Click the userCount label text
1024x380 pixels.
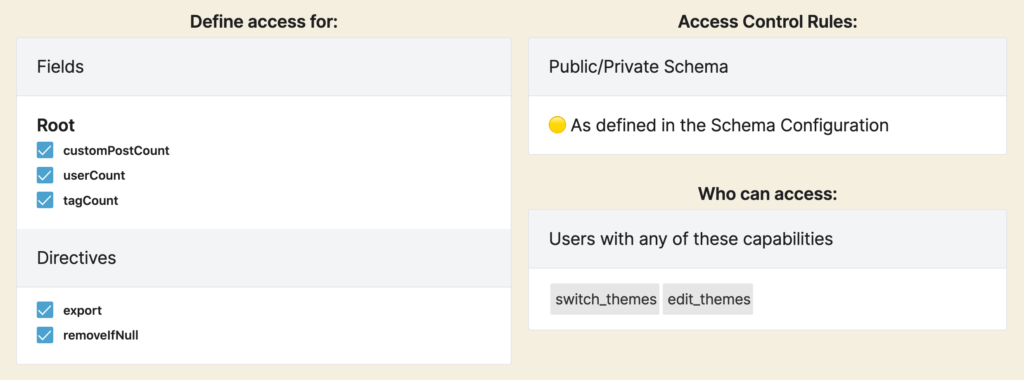click(x=94, y=175)
